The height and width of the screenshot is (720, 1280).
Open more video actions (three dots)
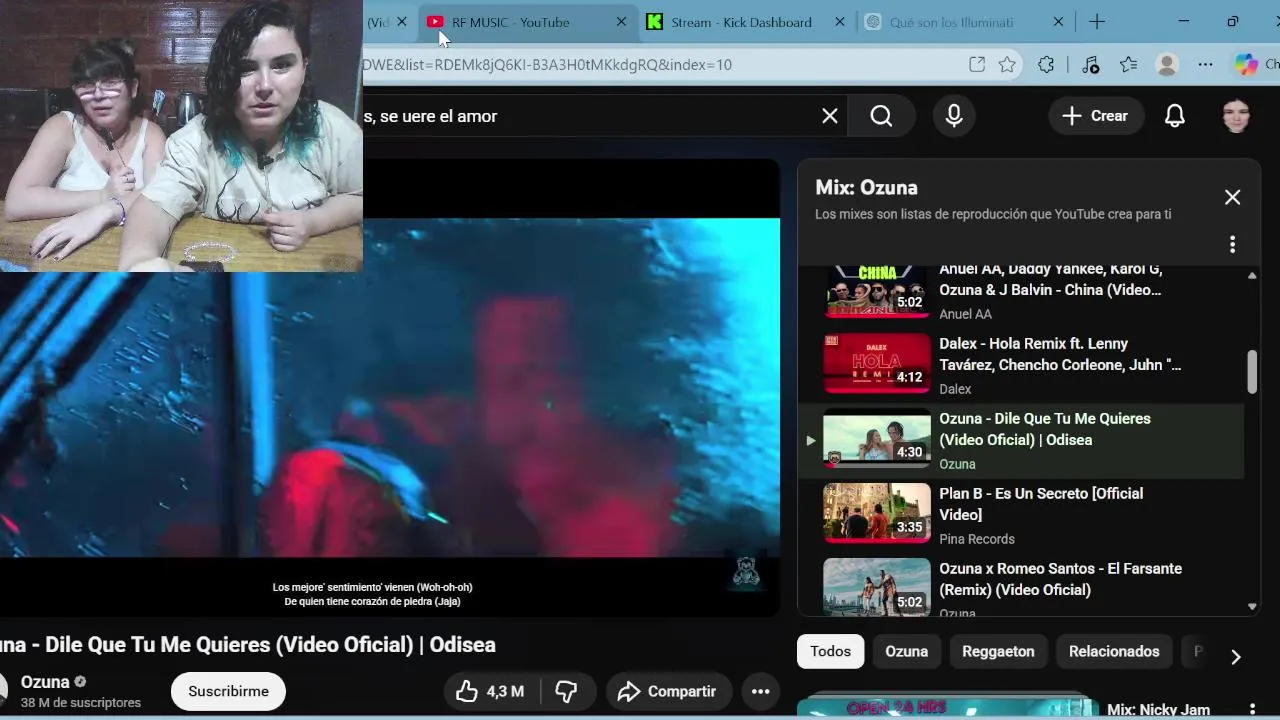point(760,691)
